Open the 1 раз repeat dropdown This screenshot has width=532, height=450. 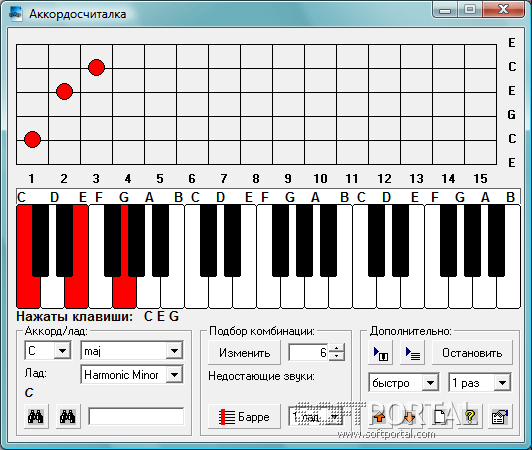coord(502,383)
